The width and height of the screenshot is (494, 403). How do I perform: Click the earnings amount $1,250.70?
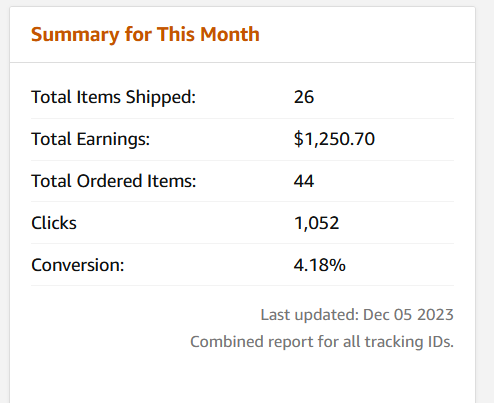click(x=334, y=139)
